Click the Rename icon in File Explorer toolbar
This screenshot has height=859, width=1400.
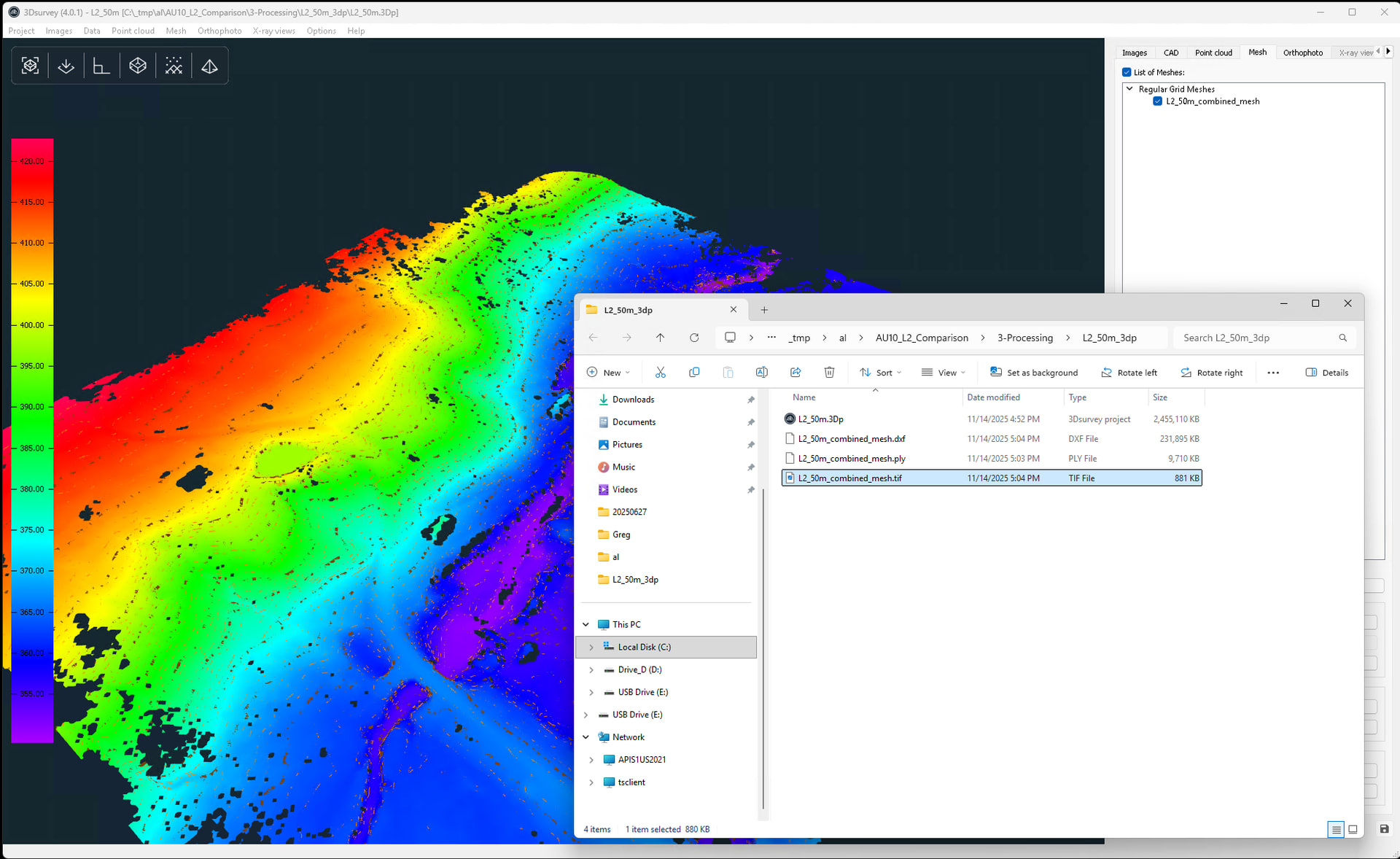[x=761, y=372]
